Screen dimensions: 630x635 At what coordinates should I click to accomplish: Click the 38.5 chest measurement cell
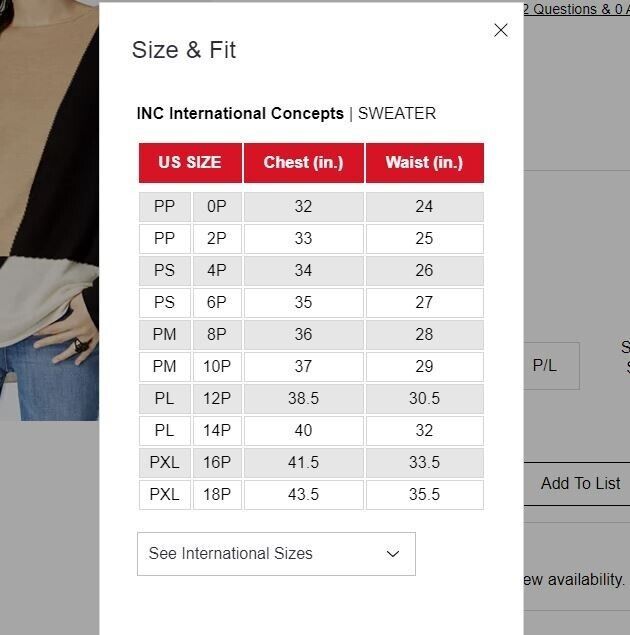click(304, 398)
